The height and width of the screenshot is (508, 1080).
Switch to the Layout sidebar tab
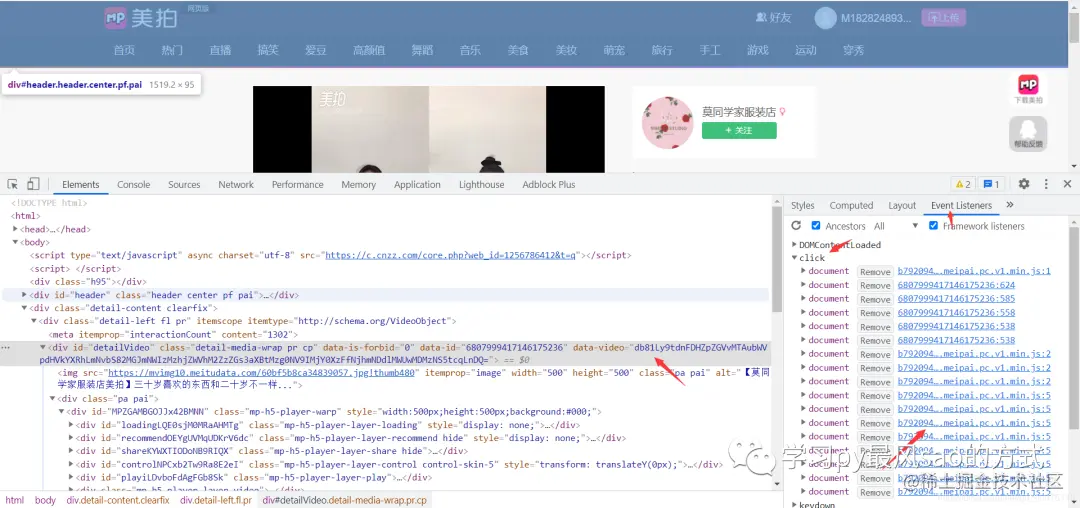[x=902, y=205]
